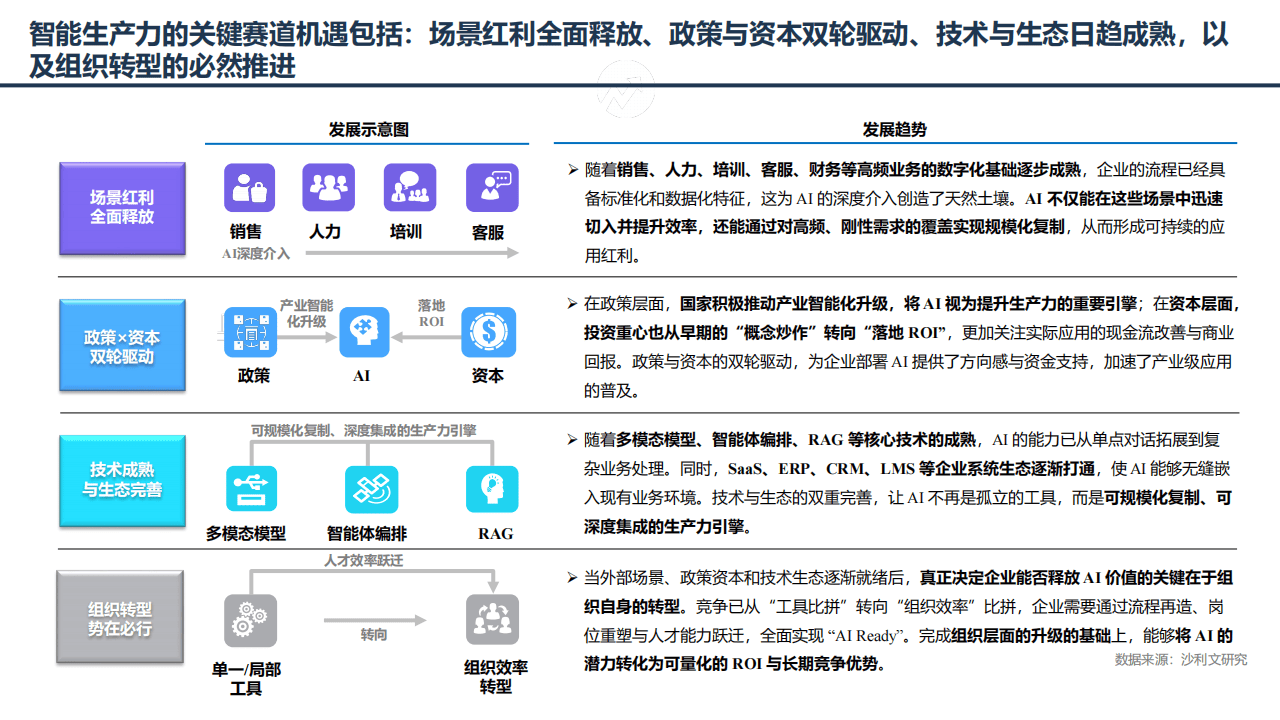This screenshot has height=720, width=1280.
Task: Select the 多模态模型 icon
Action: point(251,490)
